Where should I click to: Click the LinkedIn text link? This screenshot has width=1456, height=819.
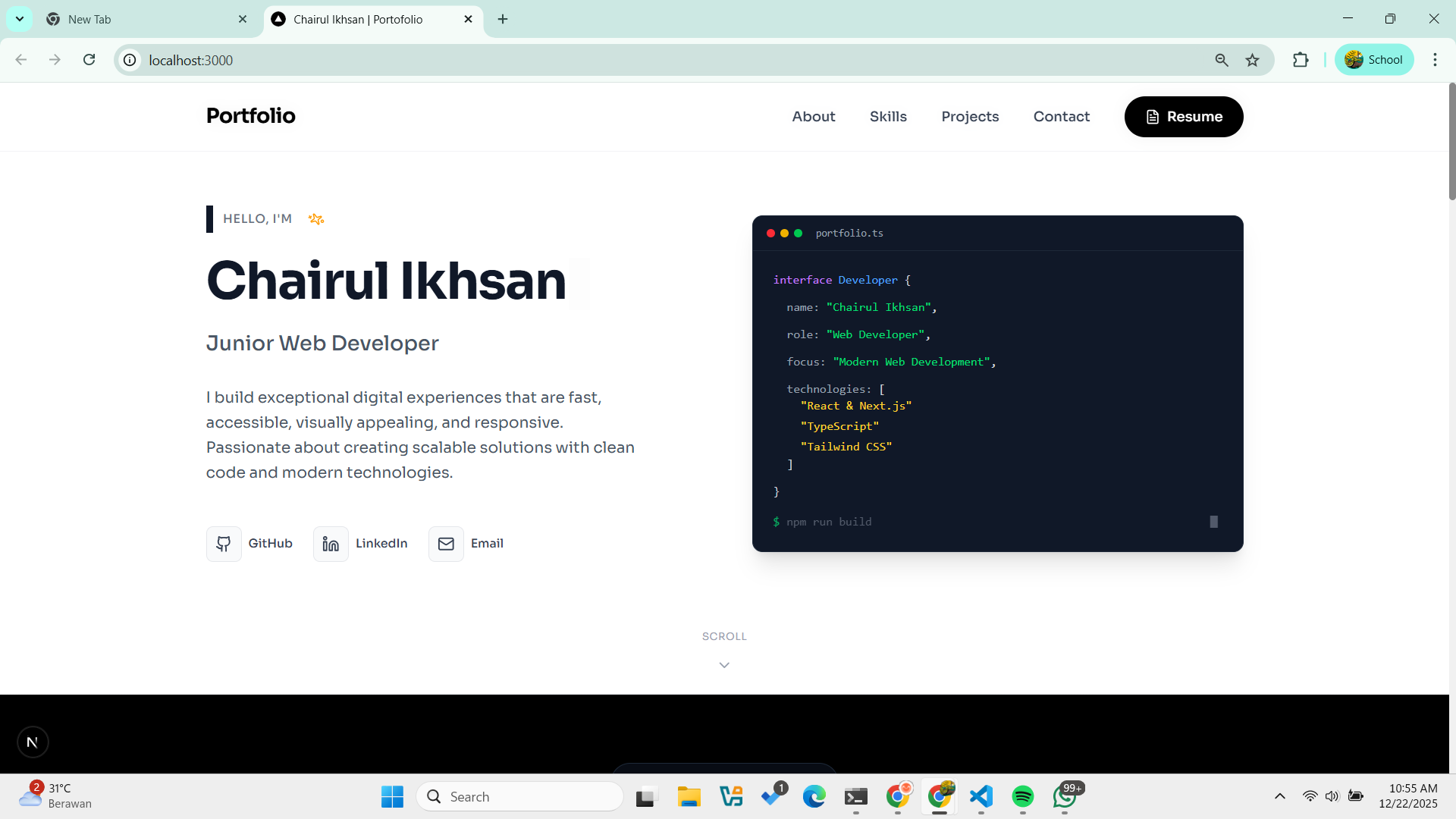(381, 544)
